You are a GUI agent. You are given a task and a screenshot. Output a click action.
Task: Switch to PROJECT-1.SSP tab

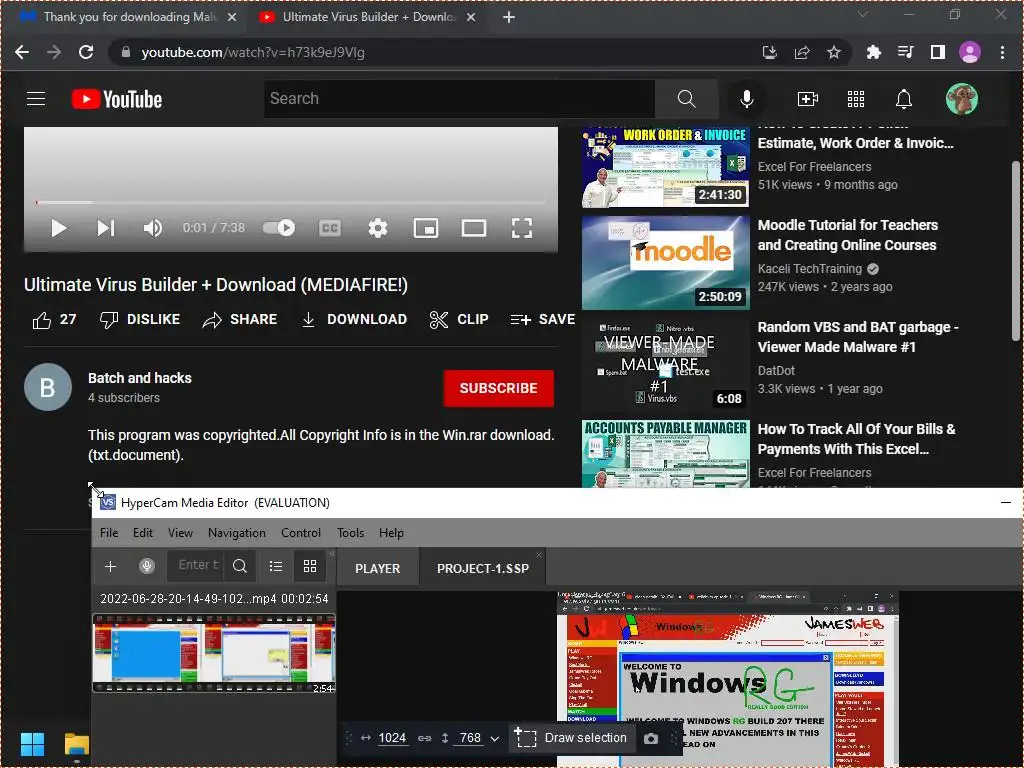click(482, 569)
